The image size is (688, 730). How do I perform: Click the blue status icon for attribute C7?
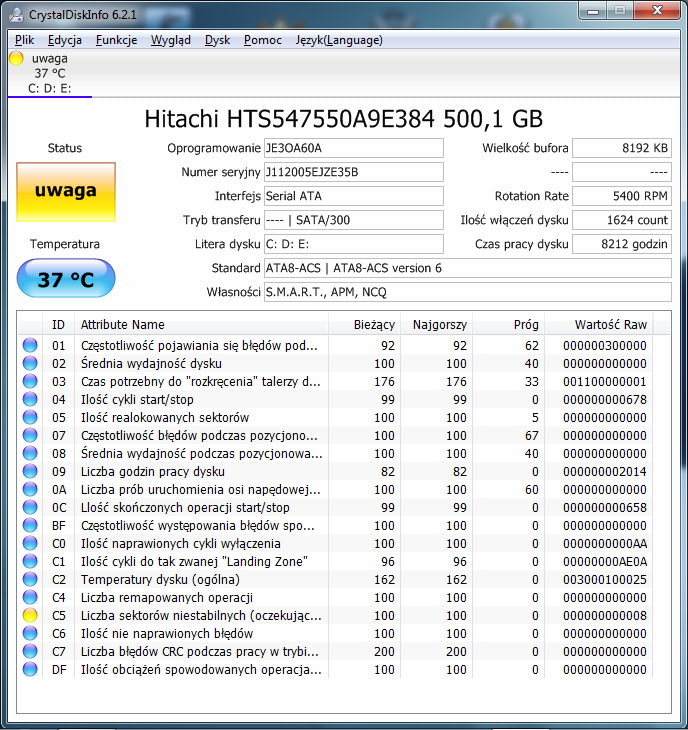point(30,651)
